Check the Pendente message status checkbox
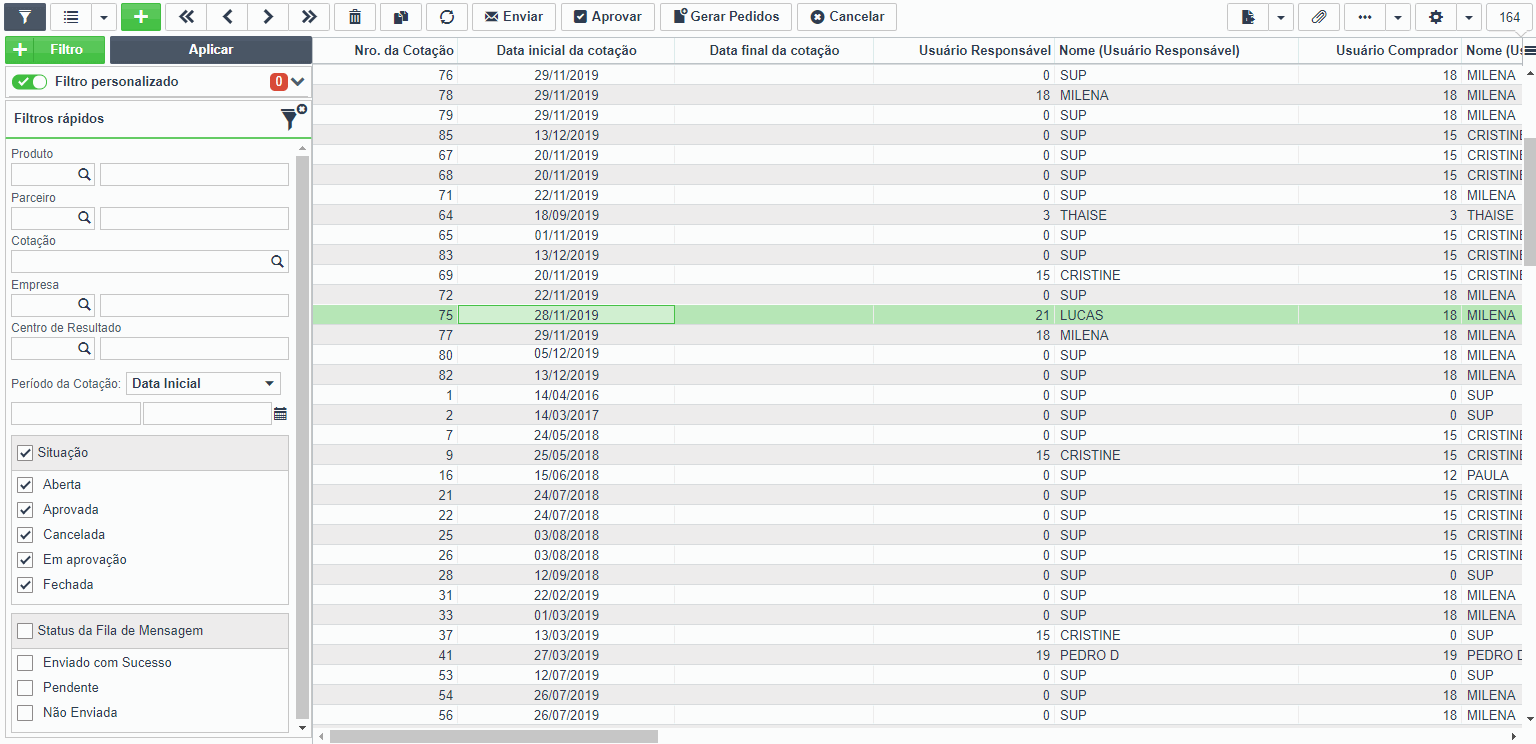This screenshot has width=1536, height=744. click(26, 688)
